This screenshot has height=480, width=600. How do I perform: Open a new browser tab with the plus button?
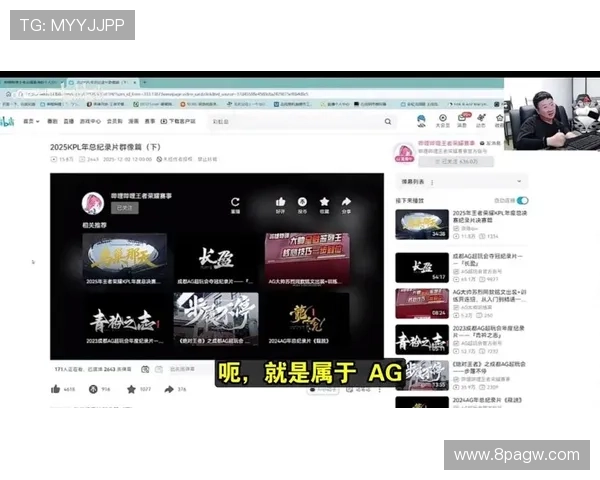tap(145, 82)
